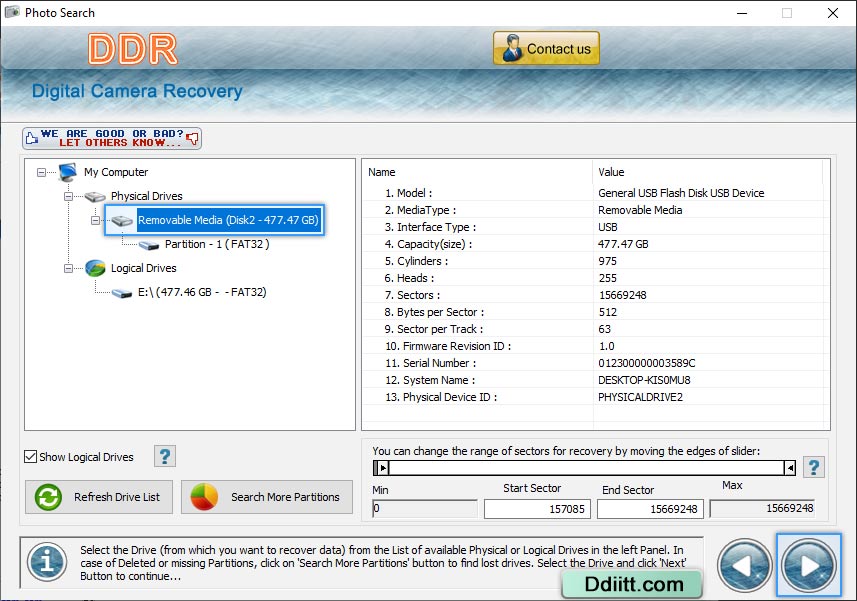Select 'General USB Flash Disk USB Device' value
This screenshot has height=601, width=857.
(x=681, y=193)
